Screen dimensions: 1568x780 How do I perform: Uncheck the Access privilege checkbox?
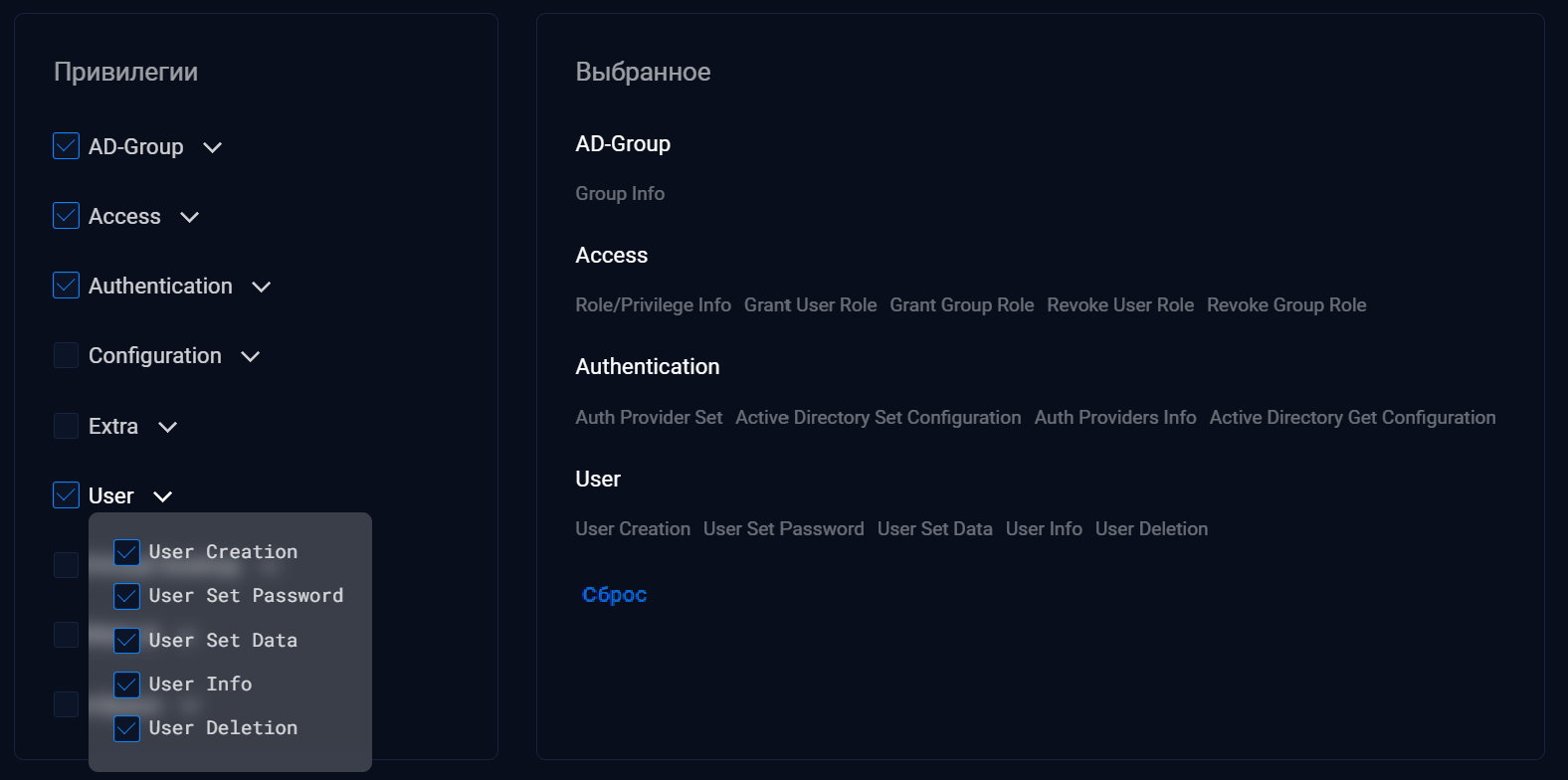click(66, 216)
